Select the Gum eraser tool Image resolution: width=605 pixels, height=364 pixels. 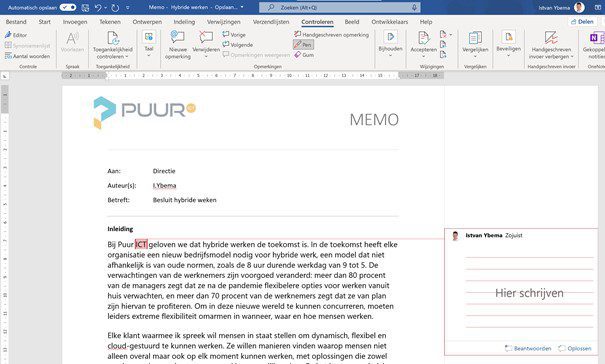(304, 55)
